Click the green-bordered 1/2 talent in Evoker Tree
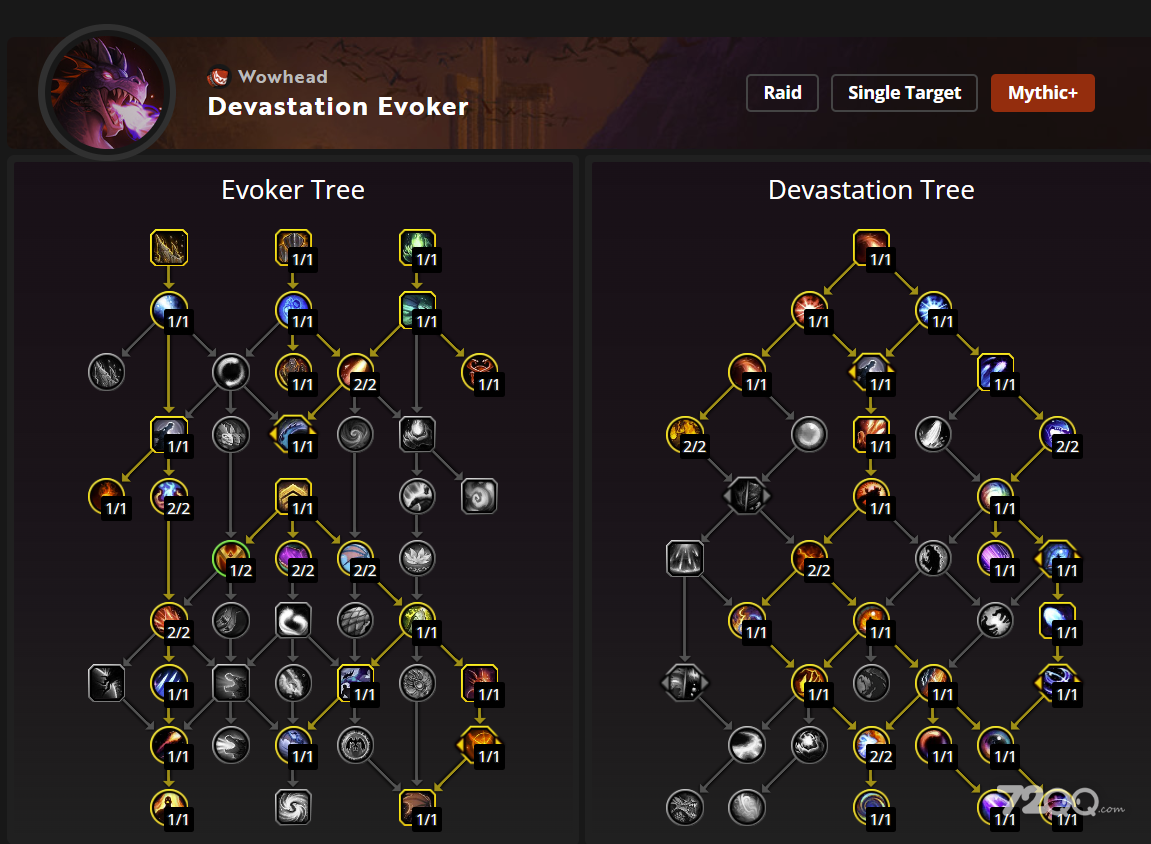 click(x=230, y=559)
